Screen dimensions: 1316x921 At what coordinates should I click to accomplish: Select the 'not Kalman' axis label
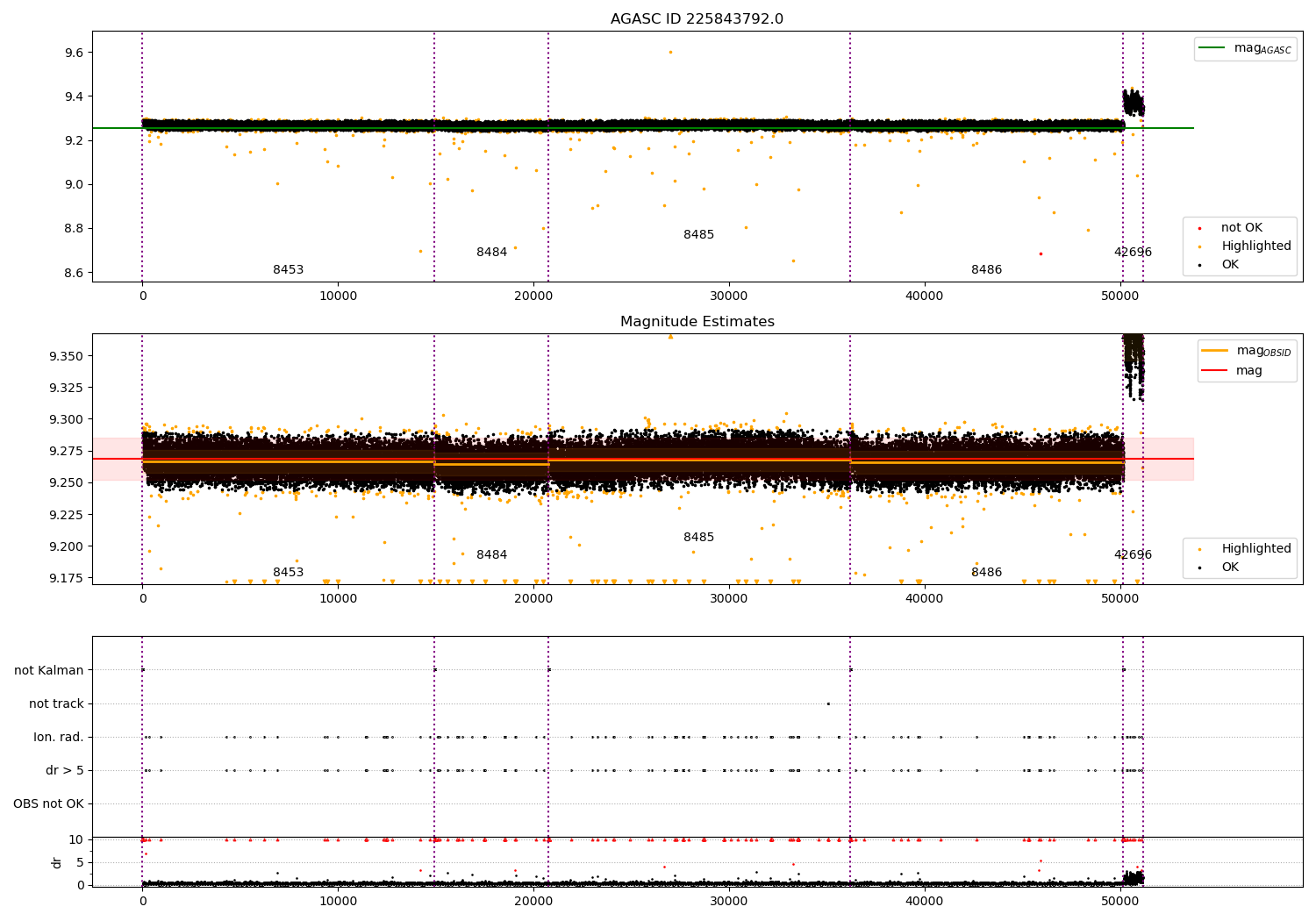(49, 671)
